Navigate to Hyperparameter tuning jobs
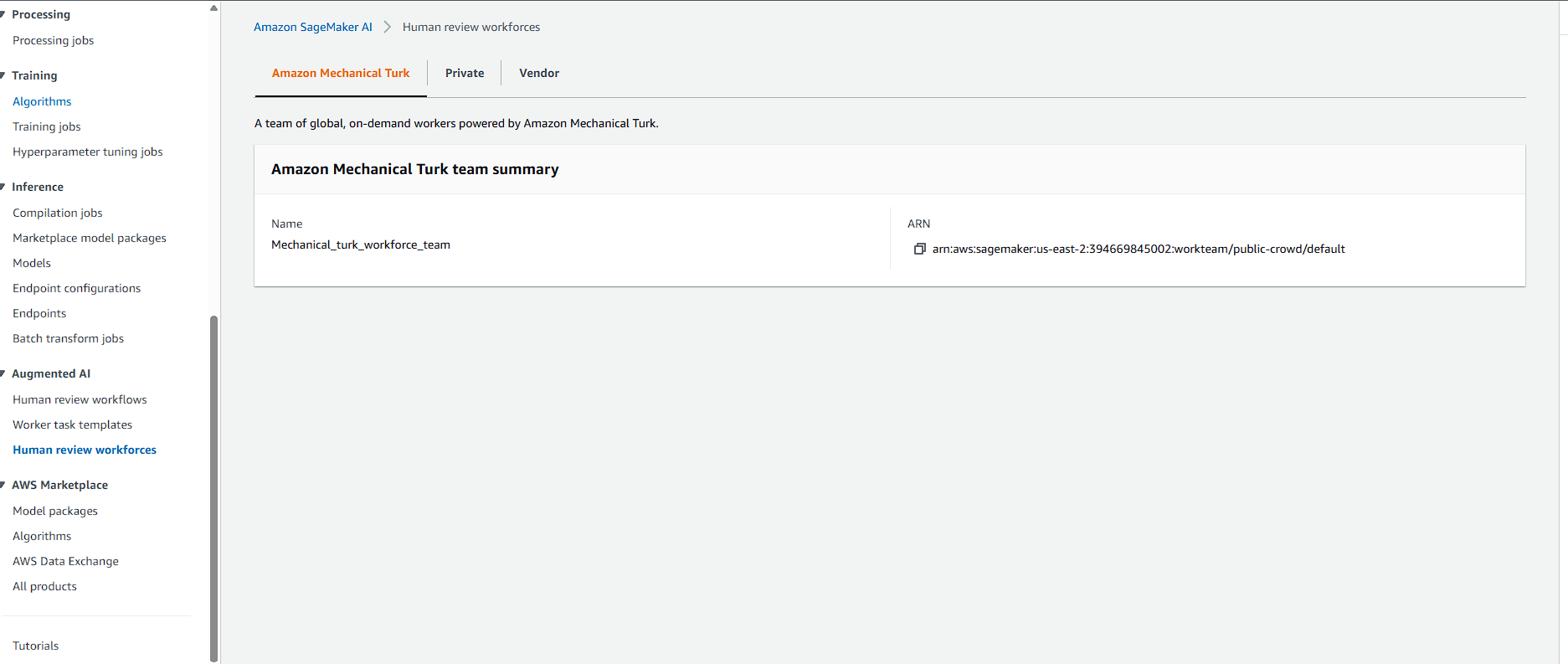Screen dimensions: 1568x664 tap(87, 152)
